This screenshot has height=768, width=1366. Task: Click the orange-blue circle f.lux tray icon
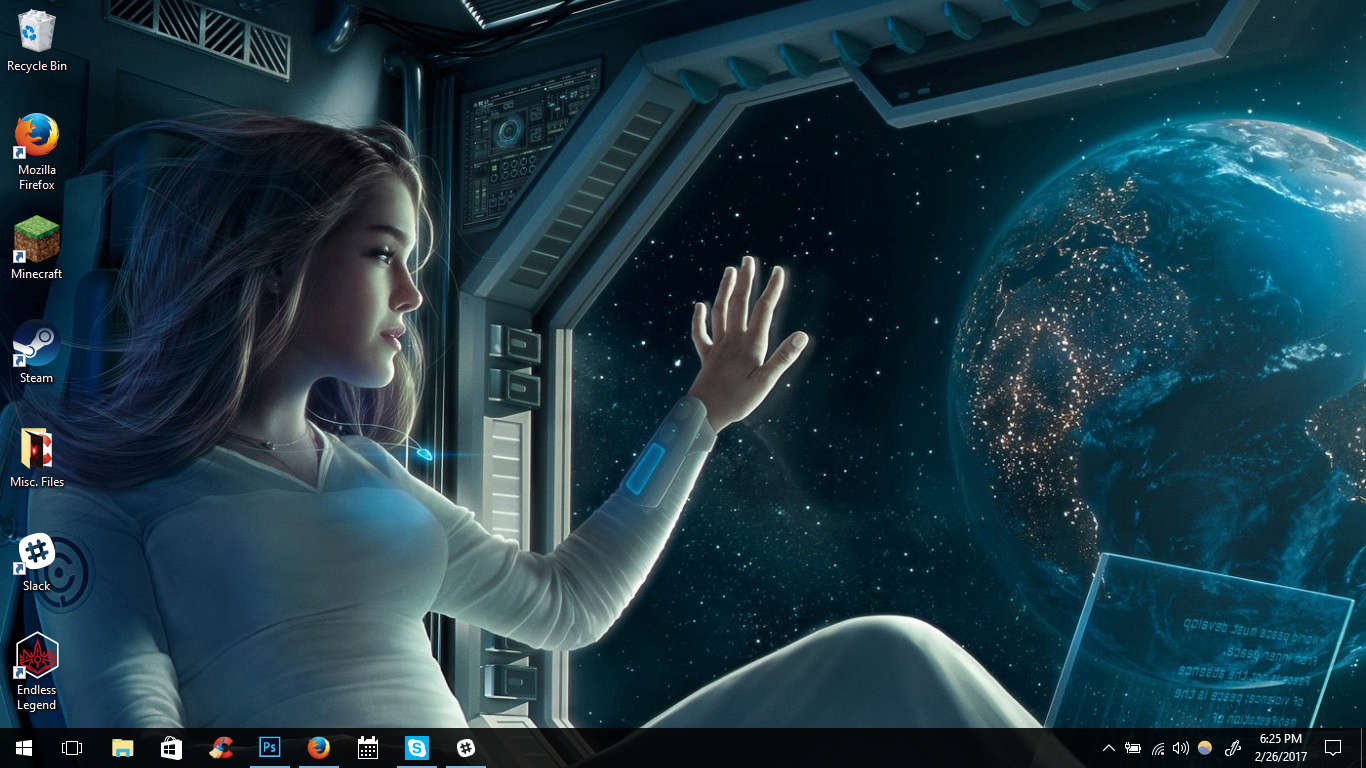(1205, 748)
